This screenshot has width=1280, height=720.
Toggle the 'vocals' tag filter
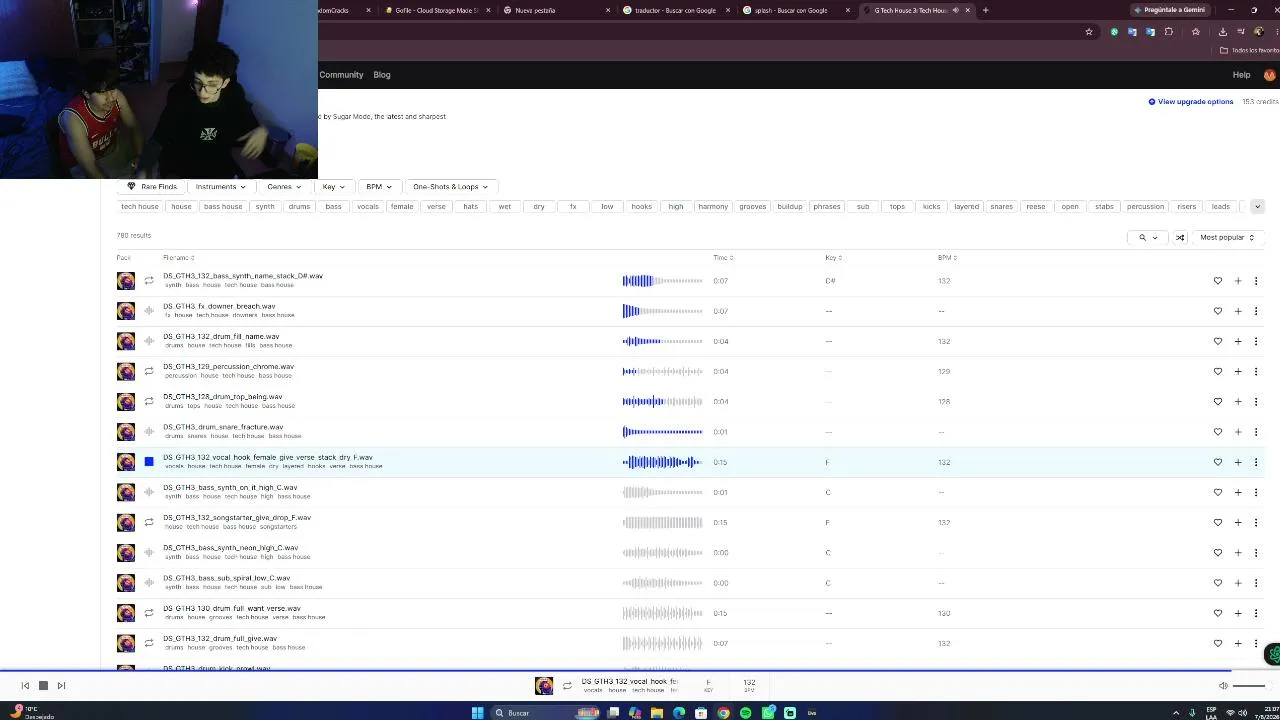(x=368, y=206)
